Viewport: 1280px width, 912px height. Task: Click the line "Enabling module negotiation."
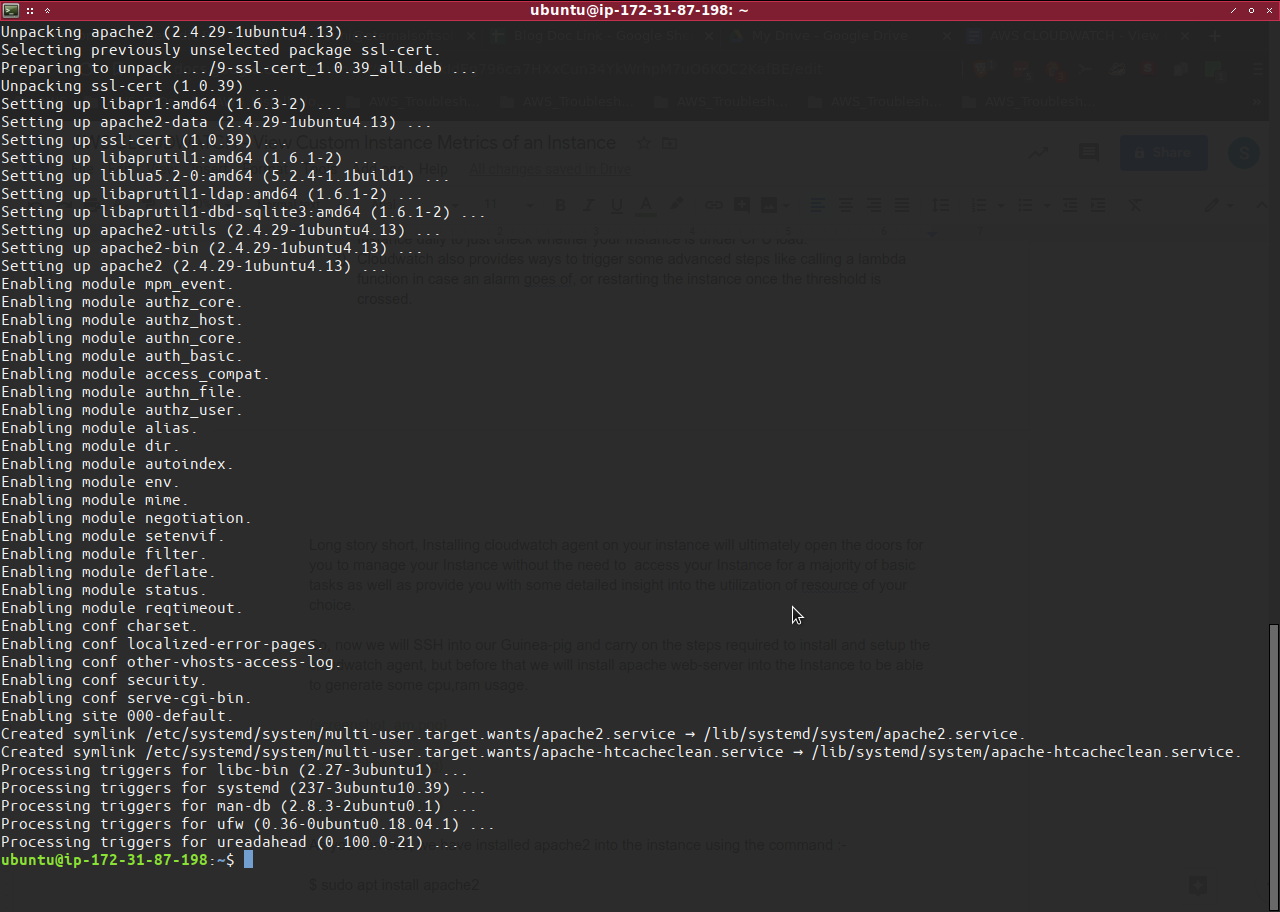127,518
